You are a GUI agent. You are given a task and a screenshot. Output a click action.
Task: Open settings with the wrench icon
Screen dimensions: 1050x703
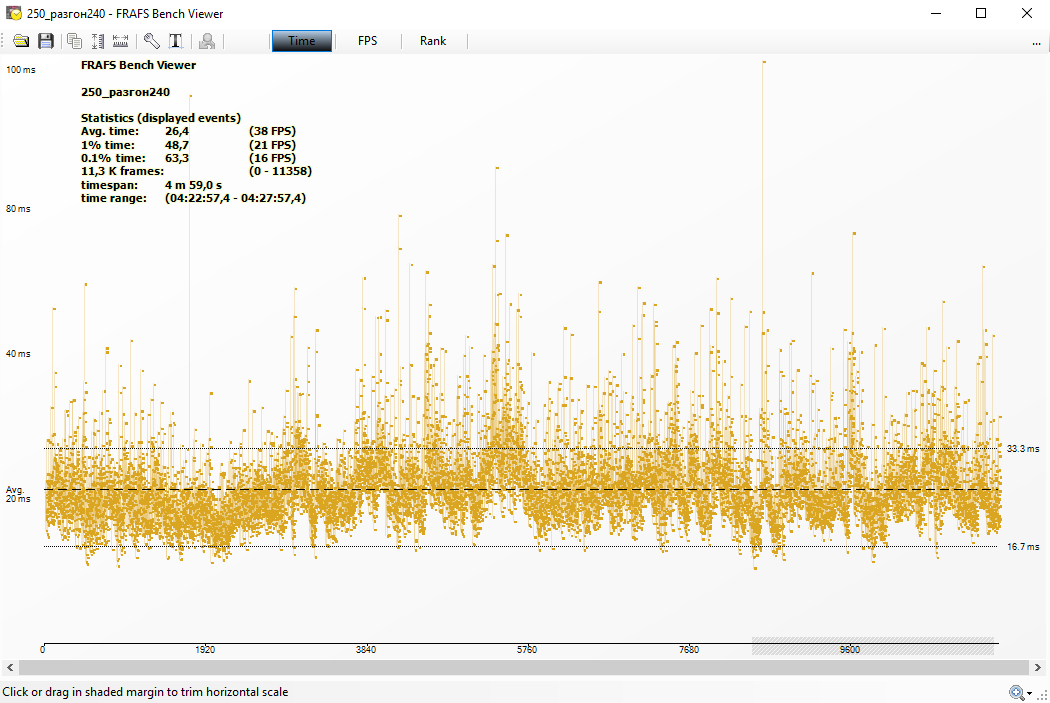[x=151, y=41]
